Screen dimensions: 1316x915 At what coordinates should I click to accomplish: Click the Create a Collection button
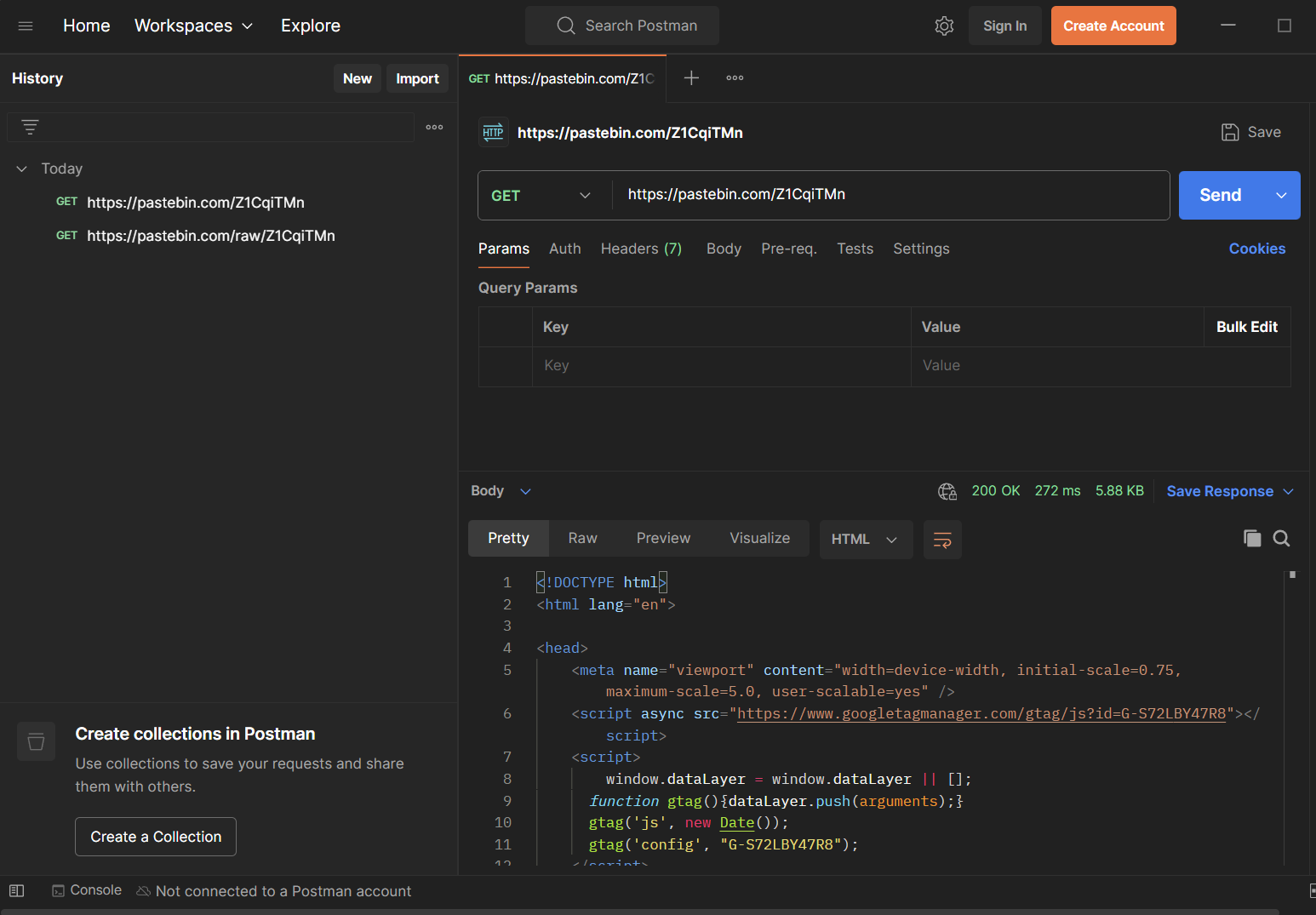pos(156,837)
